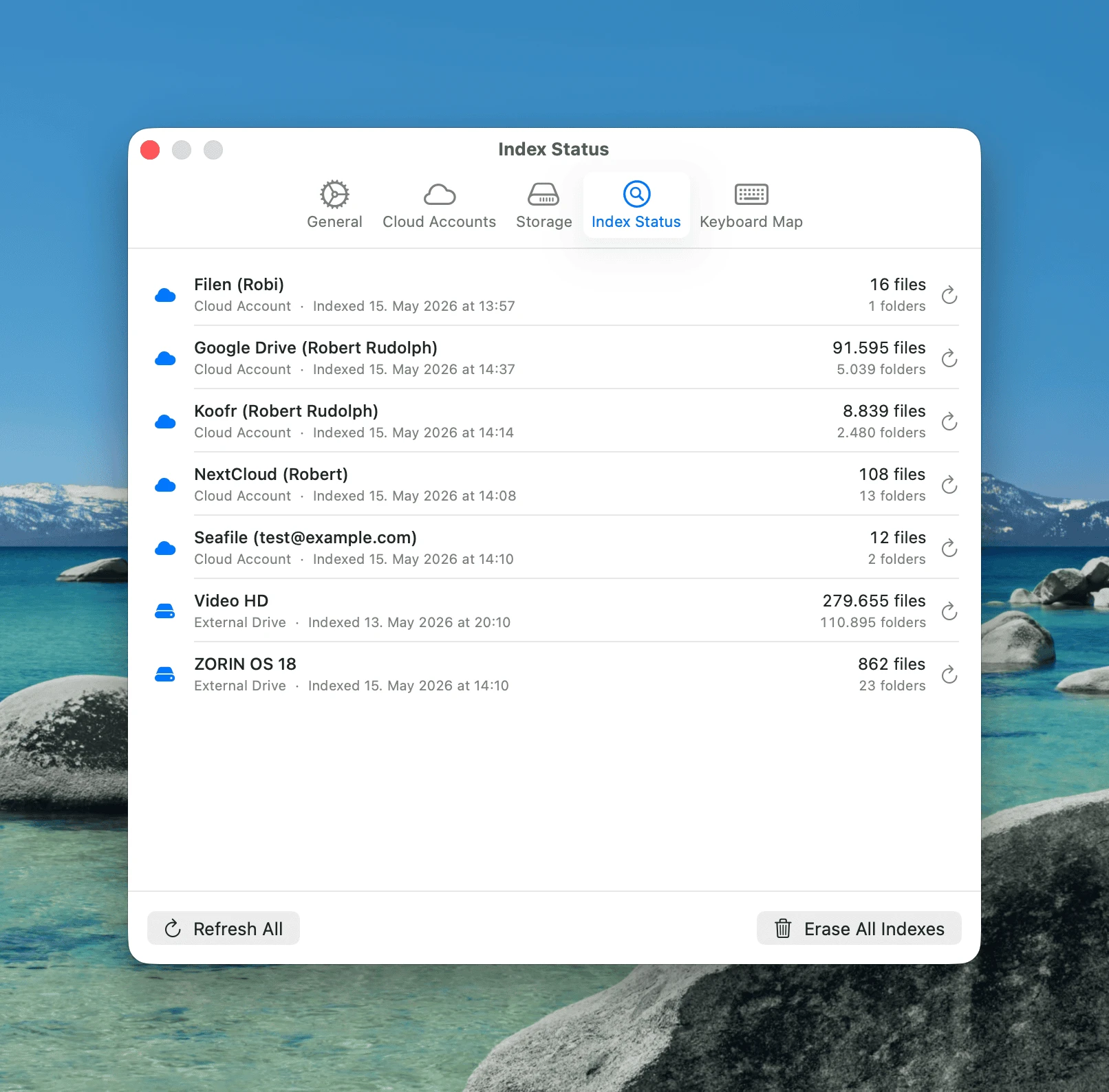Screen dimensions: 1109x1092
Task: Open the General preferences tab
Action: coord(334,205)
